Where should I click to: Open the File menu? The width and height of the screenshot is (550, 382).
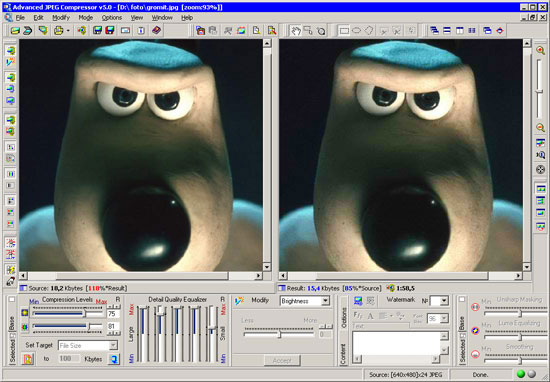pyautogui.click(x=20, y=18)
